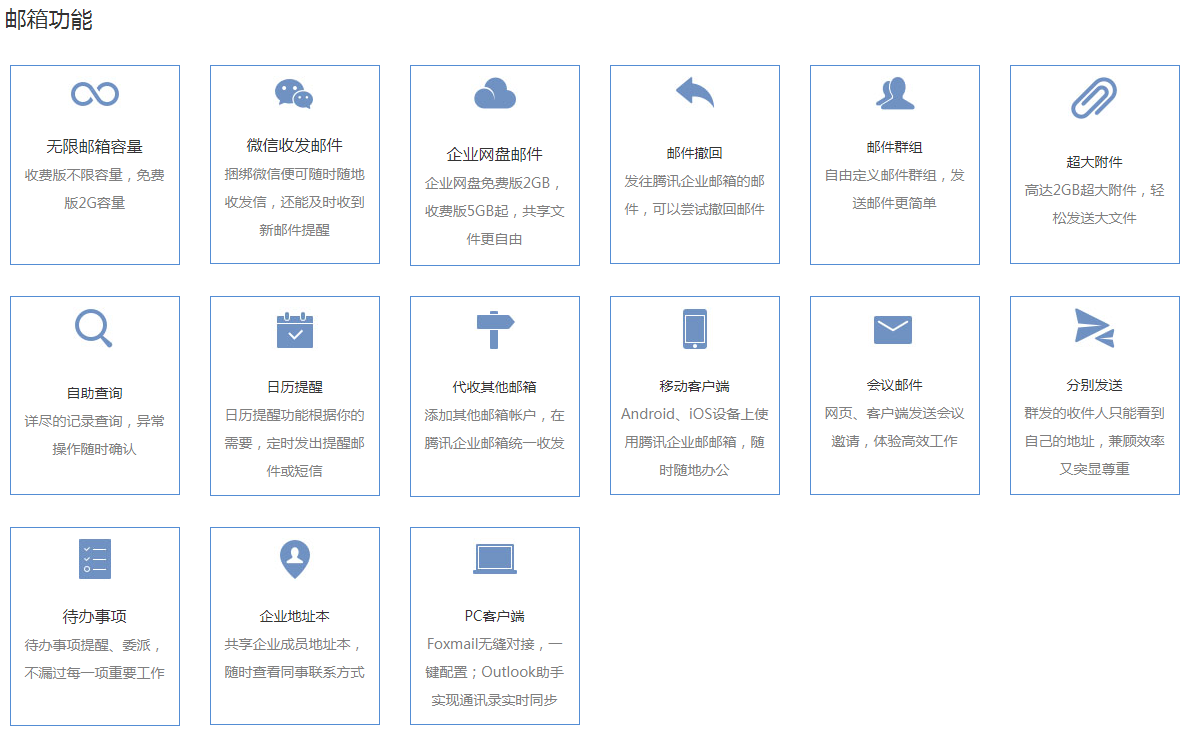
Task: Select the cloud icon for enterprise netdisk
Action: pos(495,94)
